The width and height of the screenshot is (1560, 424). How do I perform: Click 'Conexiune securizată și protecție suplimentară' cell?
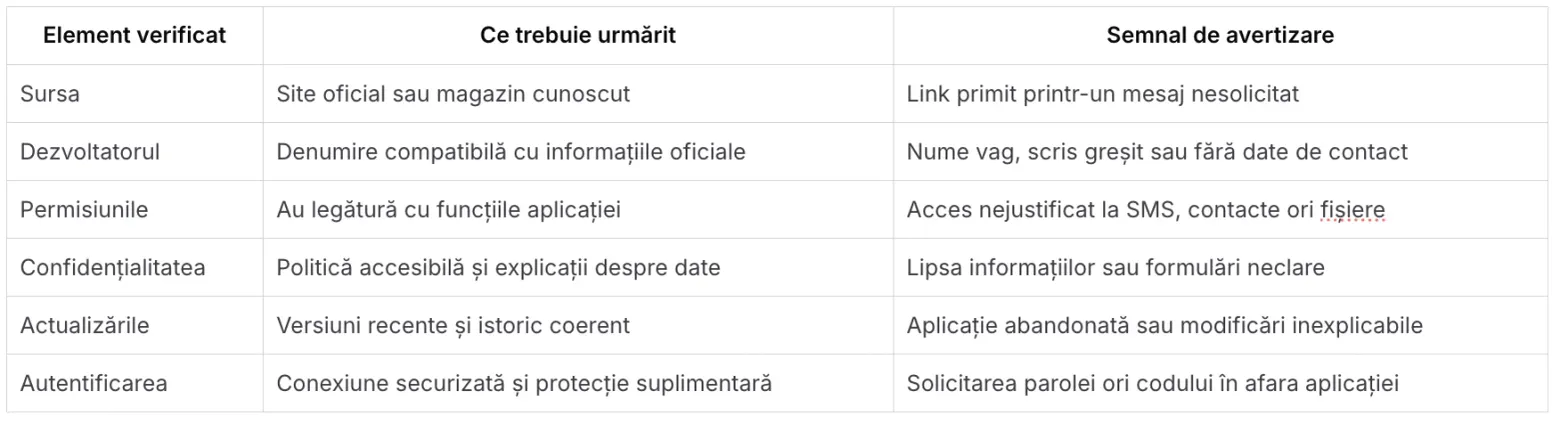[578, 384]
